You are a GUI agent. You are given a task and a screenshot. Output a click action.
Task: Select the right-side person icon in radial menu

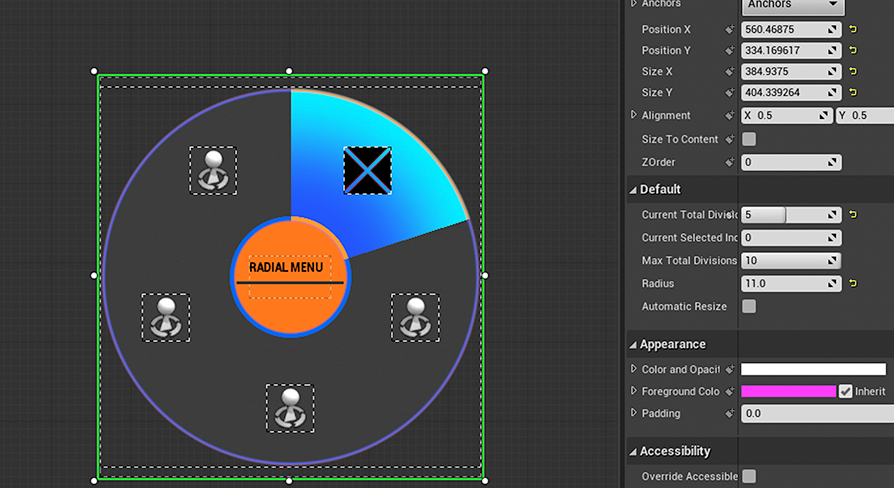point(414,317)
